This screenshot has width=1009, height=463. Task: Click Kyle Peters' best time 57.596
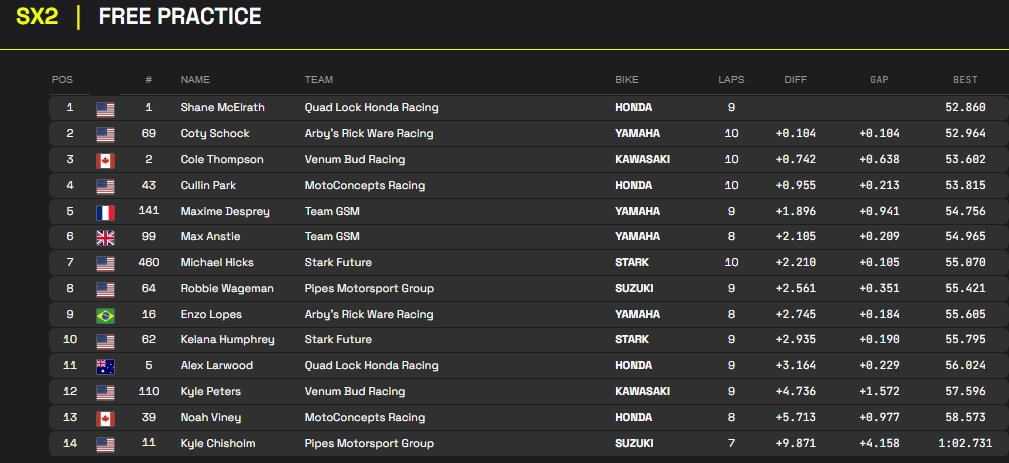pyautogui.click(x=965, y=392)
